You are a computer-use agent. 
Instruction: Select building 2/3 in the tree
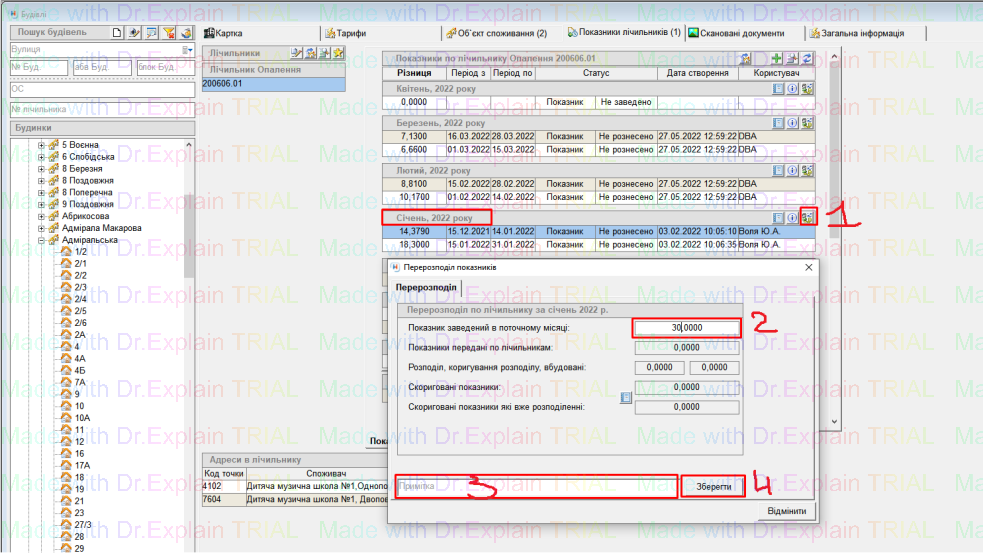tap(81, 287)
